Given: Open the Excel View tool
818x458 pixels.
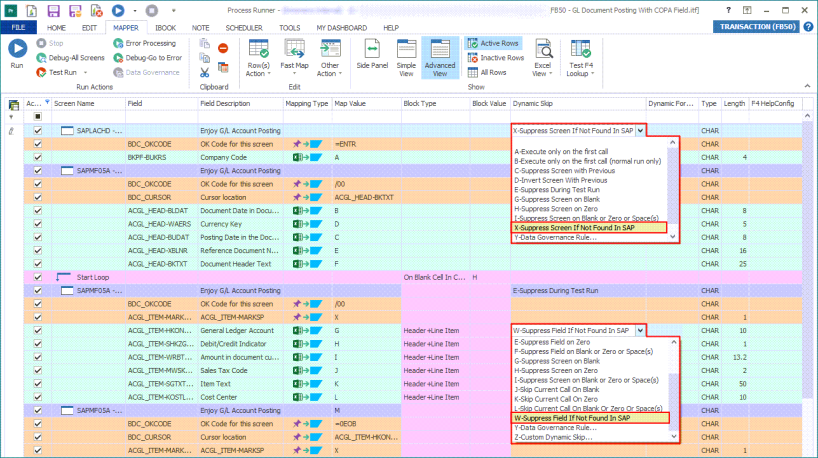Looking at the screenshot, I should tap(543, 57).
